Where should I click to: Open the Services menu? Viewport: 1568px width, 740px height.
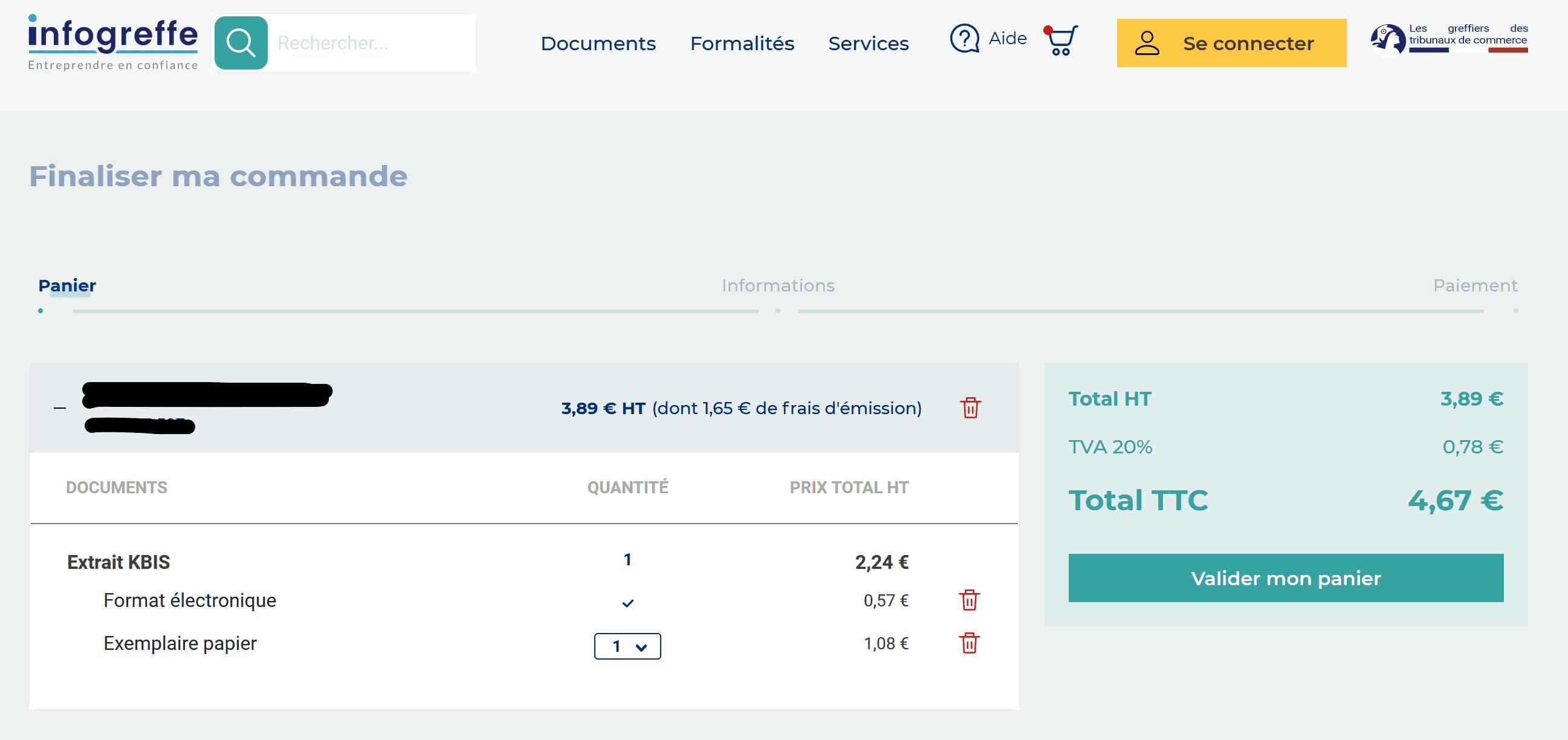point(868,44)
